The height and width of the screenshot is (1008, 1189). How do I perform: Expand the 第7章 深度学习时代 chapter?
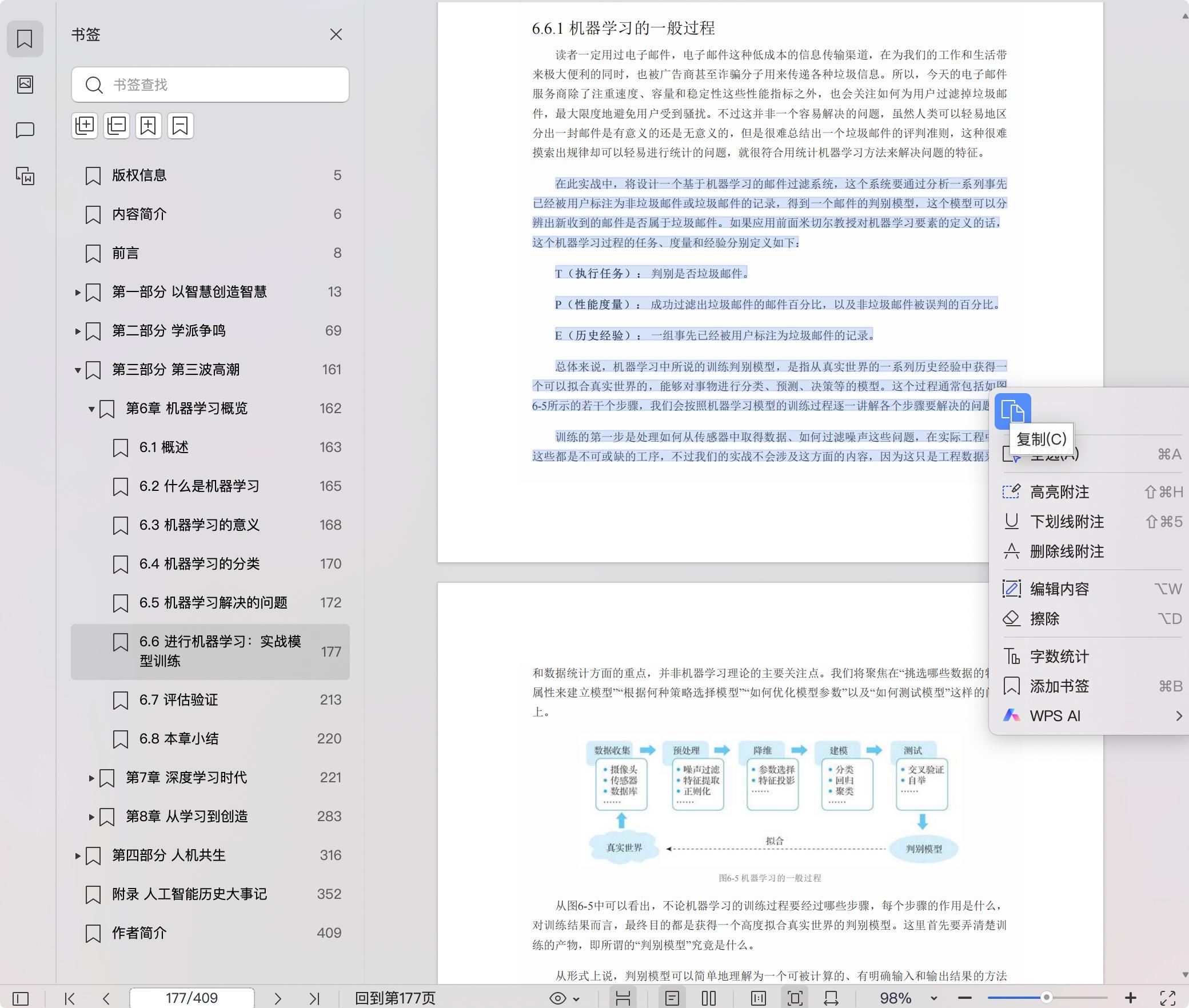click(x=91, y=778)
